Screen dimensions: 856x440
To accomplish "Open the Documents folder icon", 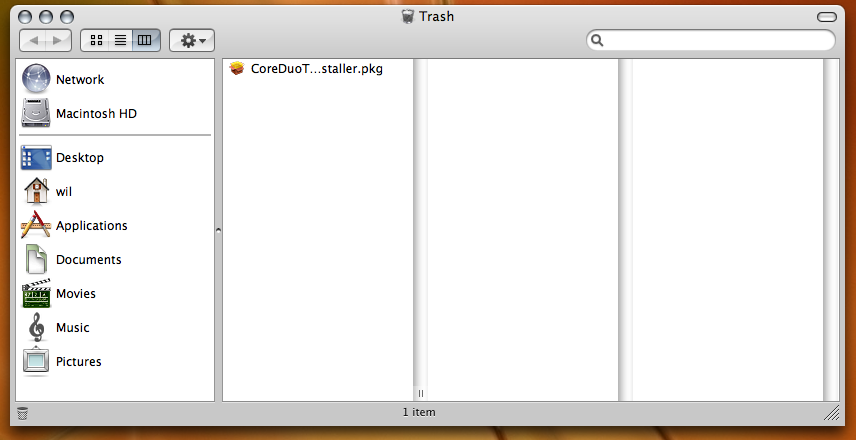I will click(36, 259).
